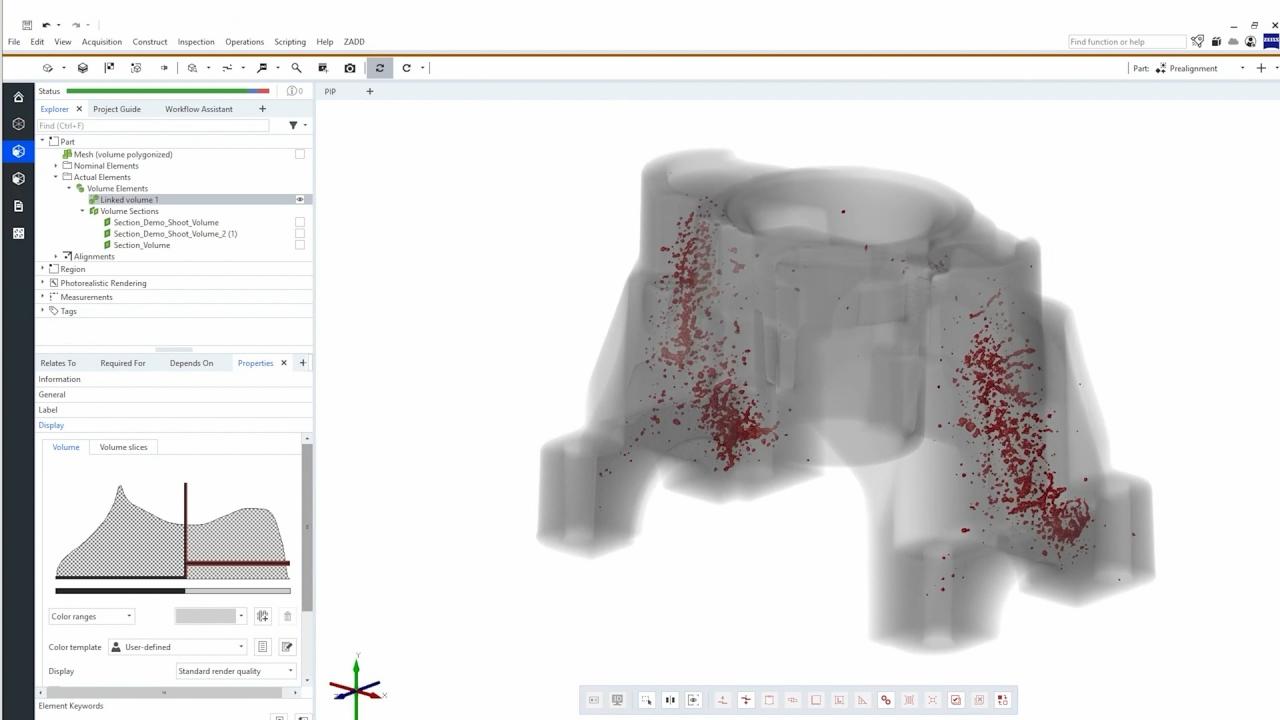Image resolution: width=1280 pixels, height=720 pixels.
Task: Click the Find (Ctrl+F) search field
Action: [150, 125]
